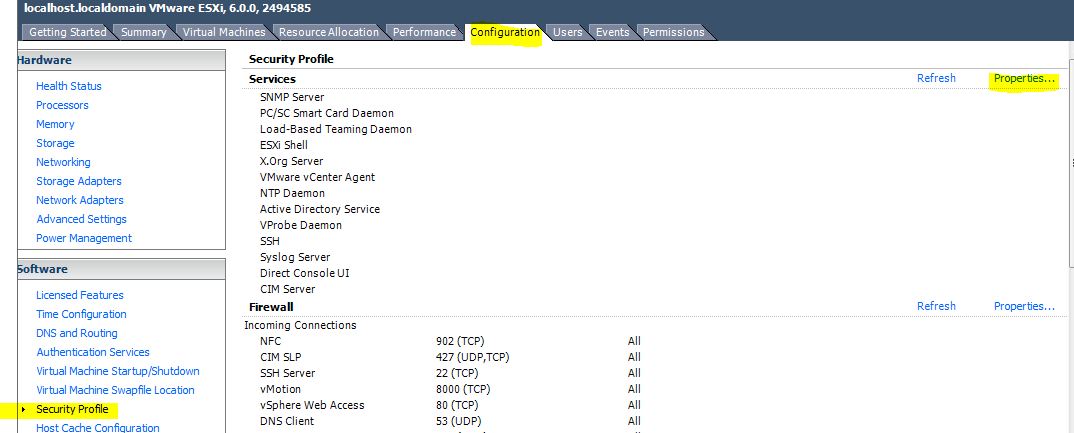The image size is (1074, 433).
Task: Open Advanced Settings under Hardware
Action: [82, 219]
